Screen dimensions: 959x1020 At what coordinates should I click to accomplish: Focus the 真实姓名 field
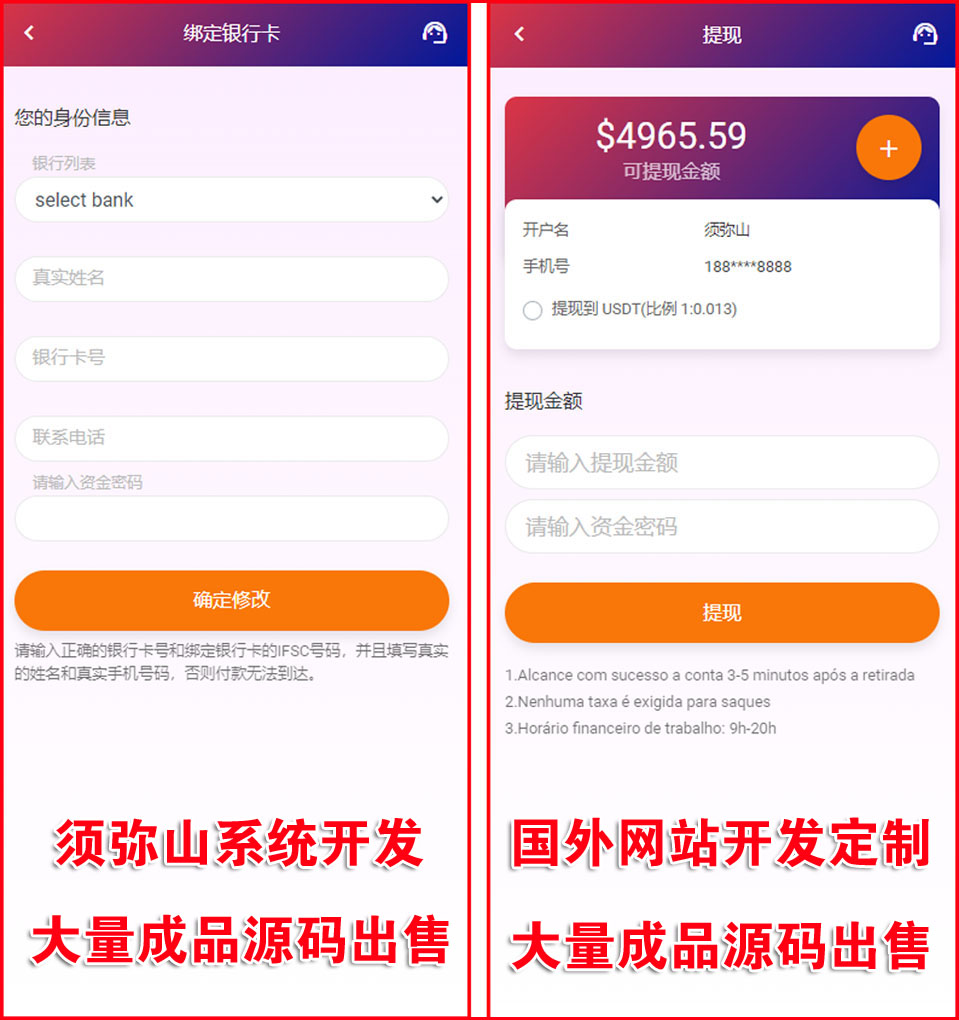coord(232,278)
